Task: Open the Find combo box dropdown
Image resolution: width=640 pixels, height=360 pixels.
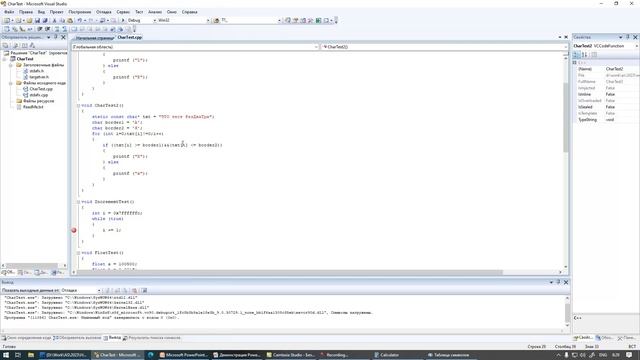Action: (279, 20)
